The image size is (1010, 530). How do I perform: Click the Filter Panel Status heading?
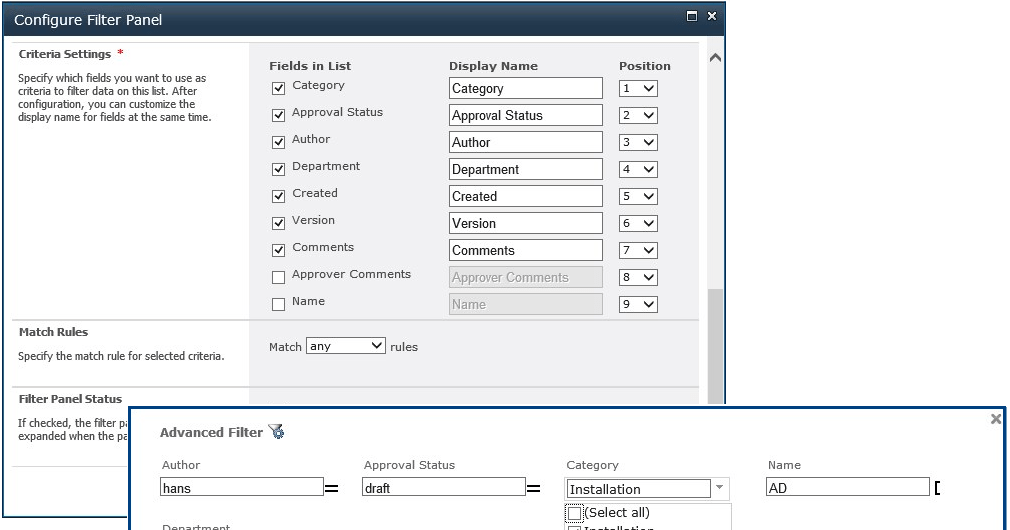click(70, 399)
